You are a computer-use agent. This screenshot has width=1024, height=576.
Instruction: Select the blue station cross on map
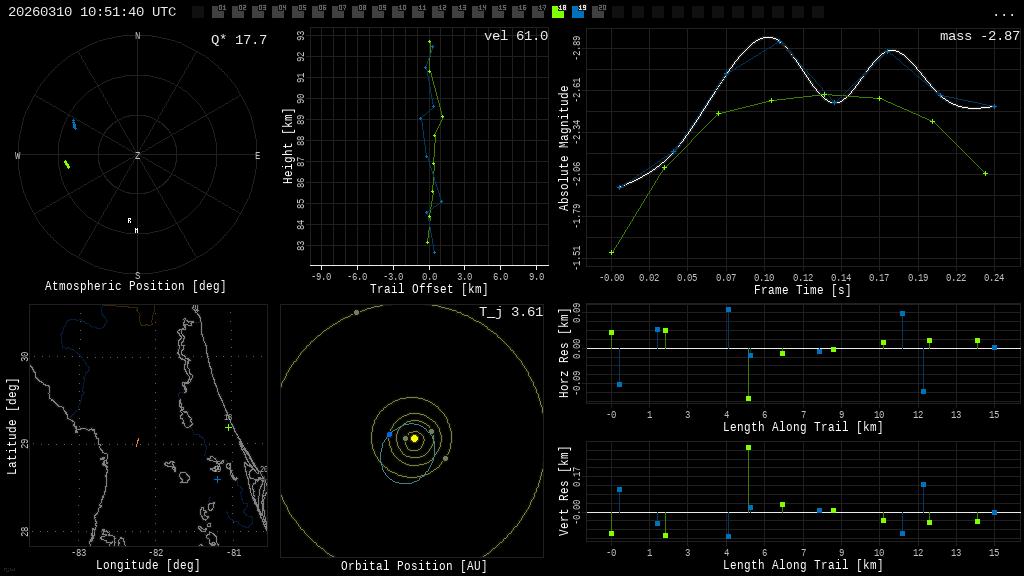tap(217, 479)
